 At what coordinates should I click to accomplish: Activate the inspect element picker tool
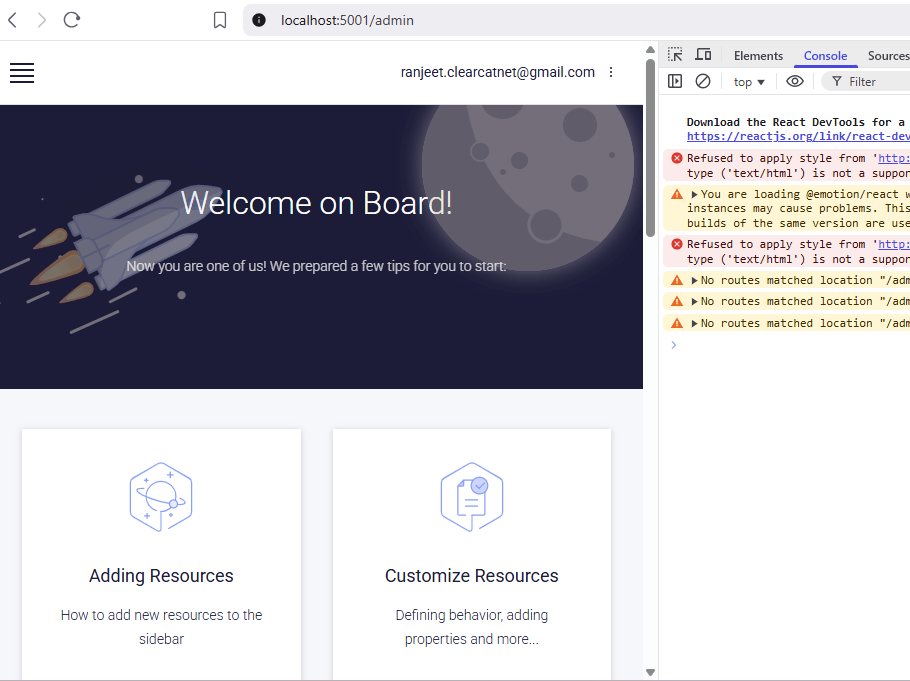[x=676, y=55]
